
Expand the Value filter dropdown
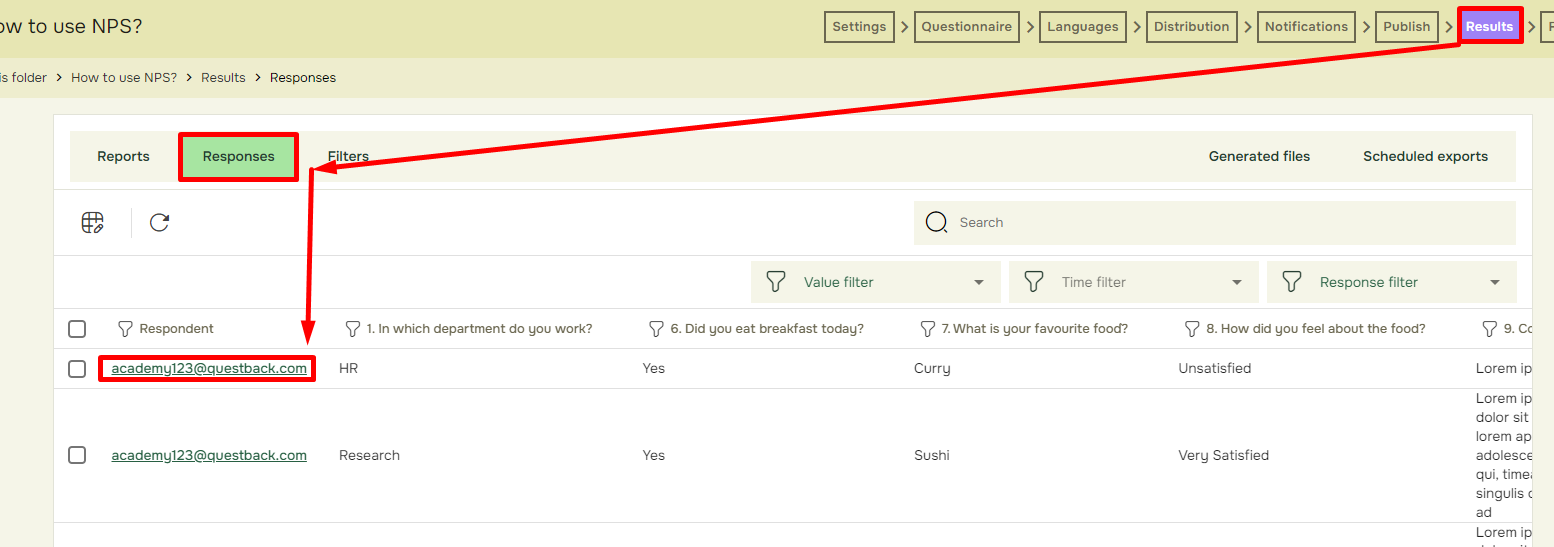[x=876, y=282]
